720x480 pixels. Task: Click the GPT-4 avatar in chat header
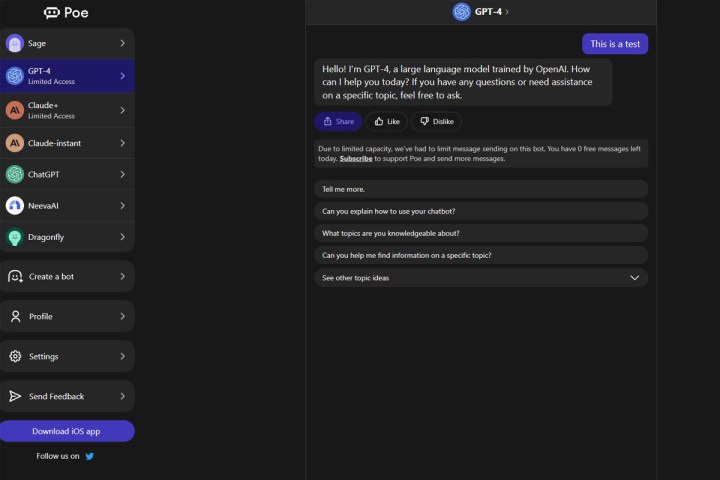pyautogui.click(x=461, y=12)
